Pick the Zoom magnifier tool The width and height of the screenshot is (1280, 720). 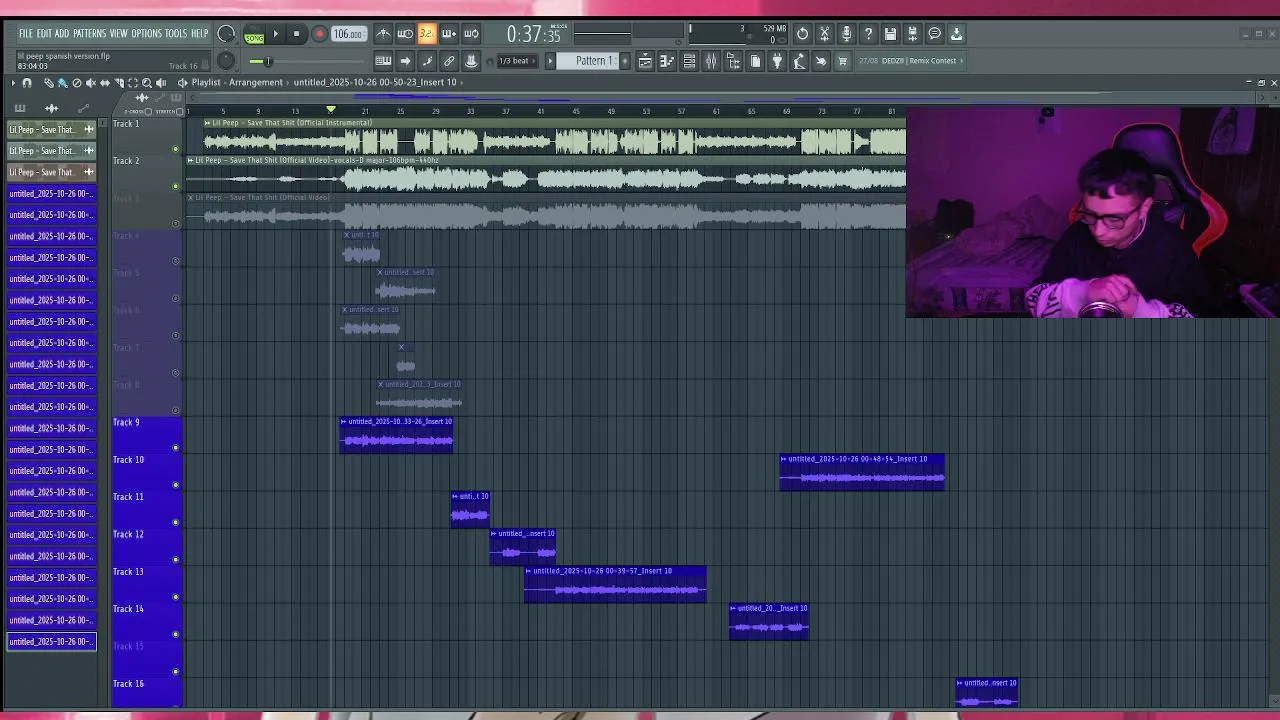point(147,82)
